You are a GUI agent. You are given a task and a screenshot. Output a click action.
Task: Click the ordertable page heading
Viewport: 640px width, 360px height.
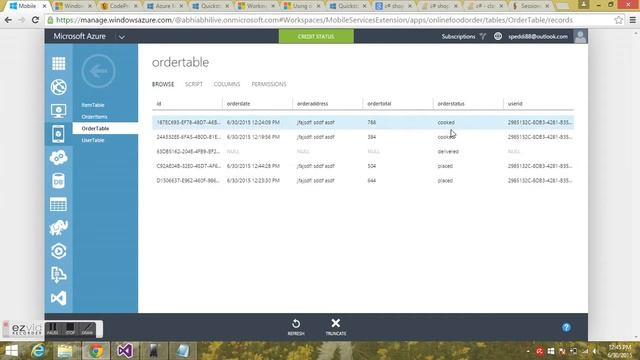180,62
